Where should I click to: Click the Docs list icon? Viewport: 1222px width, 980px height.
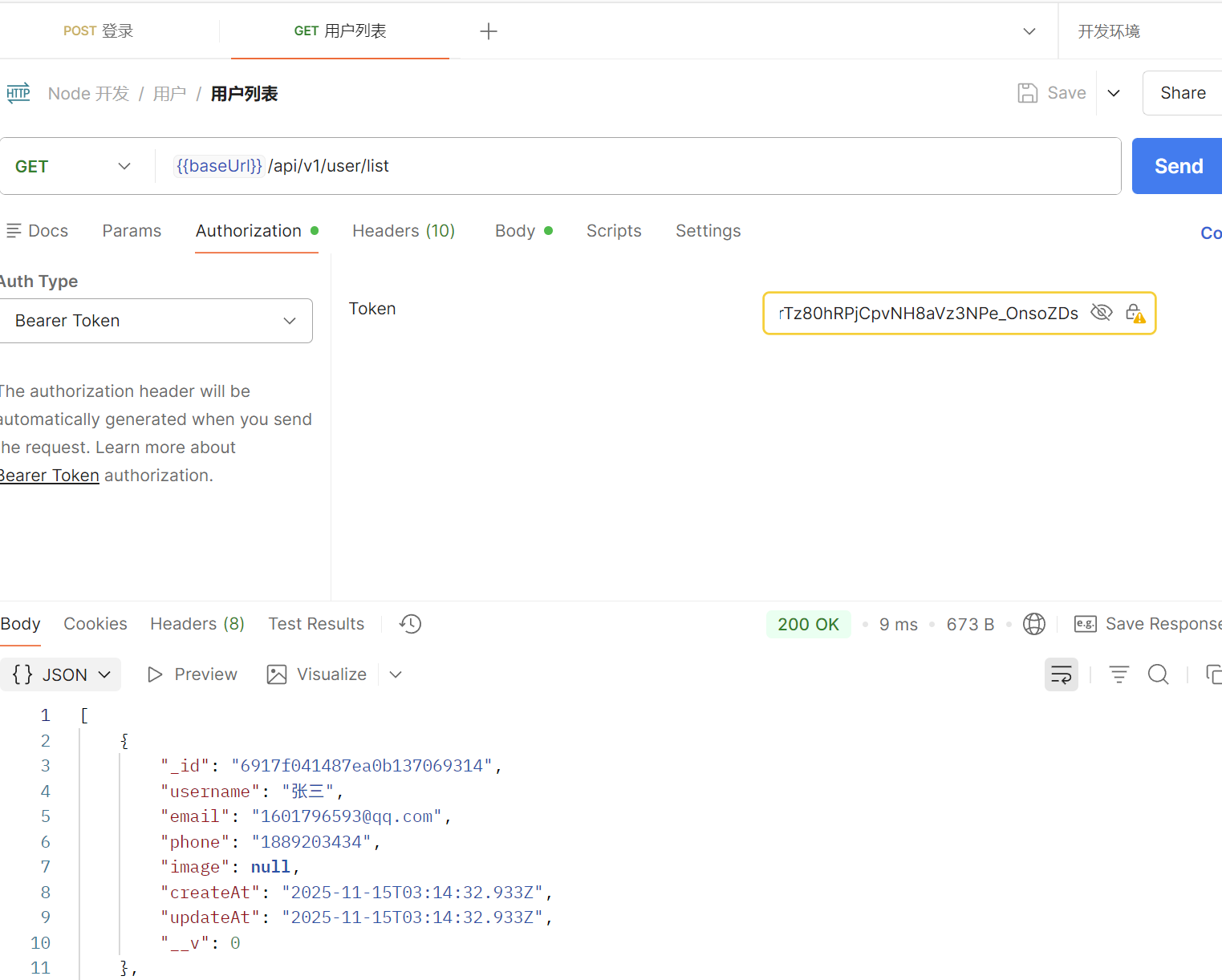[x=14, y=231]
